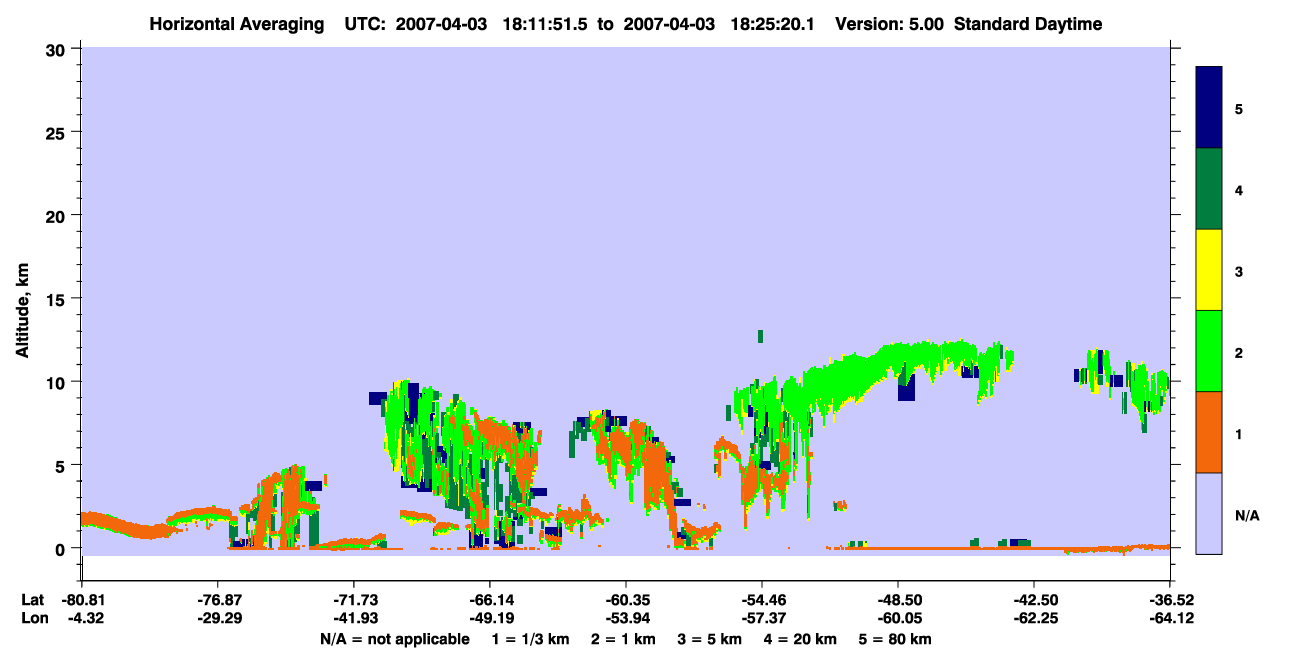Click the dark blue color bar segment labeled 5
The height and width of the screenshot is (667, 1300).
point(1209,108)
